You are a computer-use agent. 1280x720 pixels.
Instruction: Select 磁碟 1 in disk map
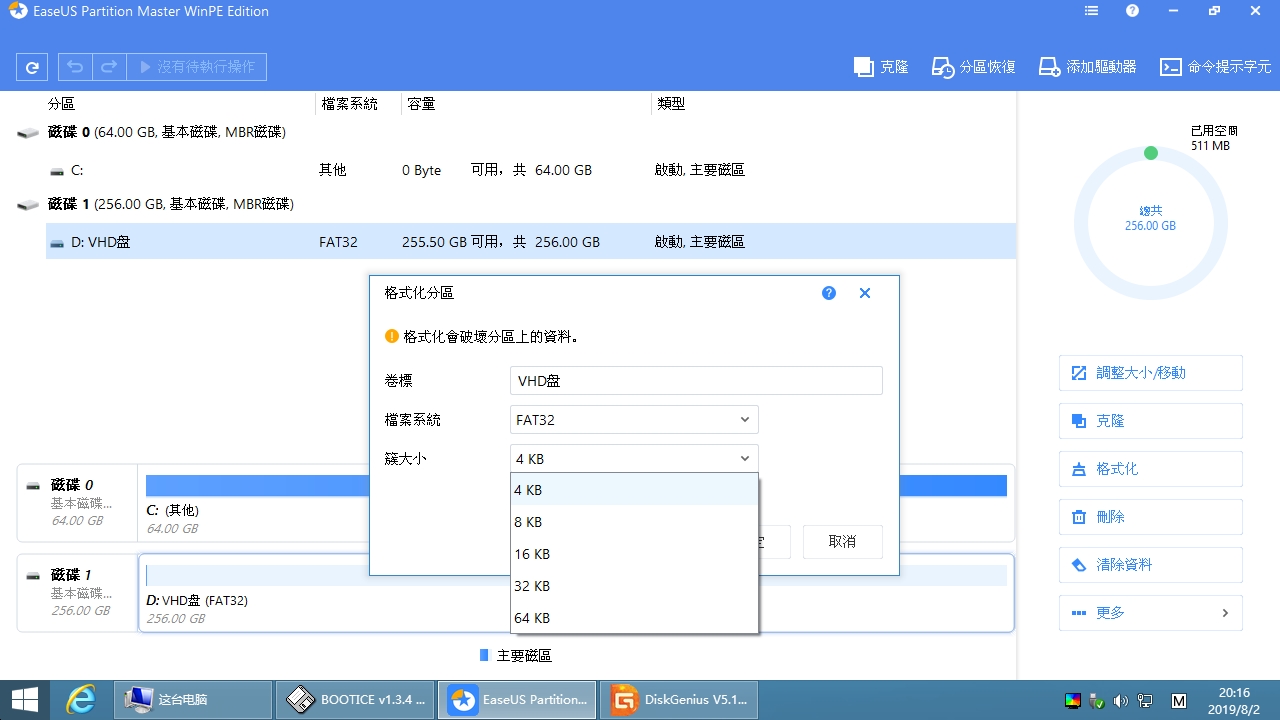[77, 593]
